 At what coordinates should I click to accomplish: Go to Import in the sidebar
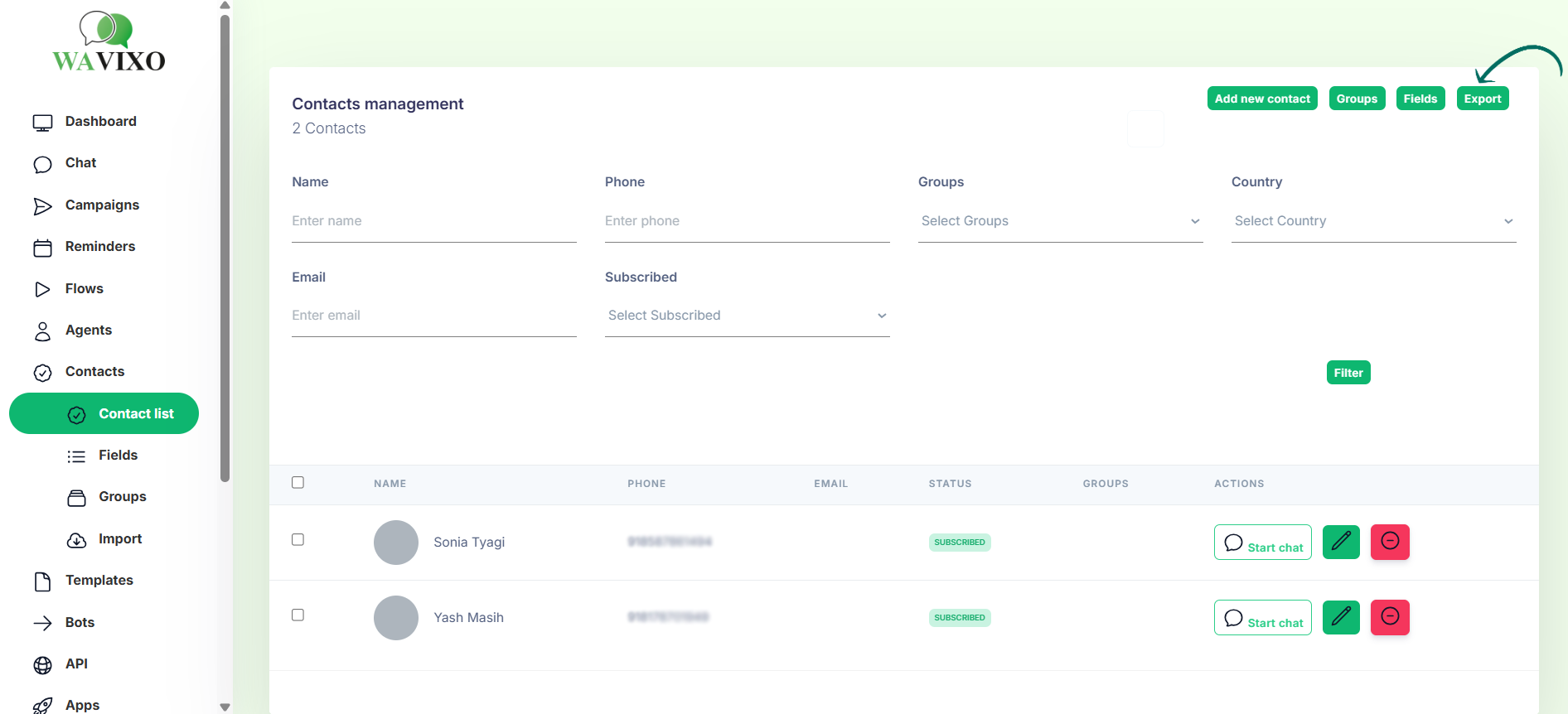pos(119,539)
